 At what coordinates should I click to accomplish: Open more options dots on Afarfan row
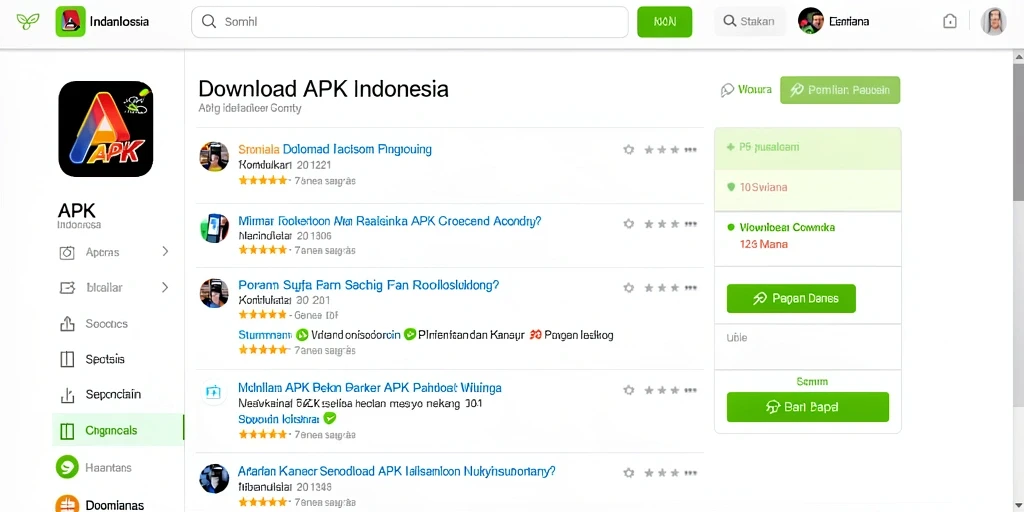pos(690,473)
